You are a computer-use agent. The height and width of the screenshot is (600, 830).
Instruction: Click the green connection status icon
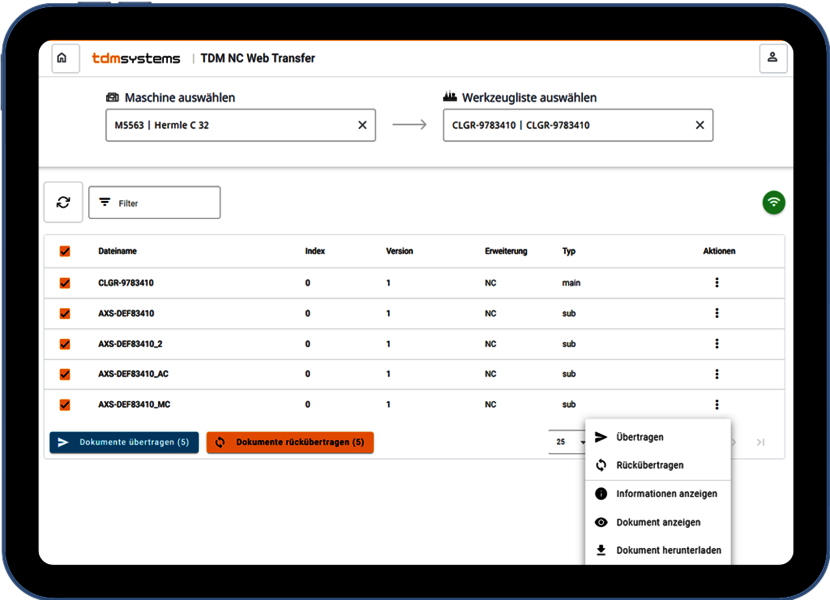773,202
